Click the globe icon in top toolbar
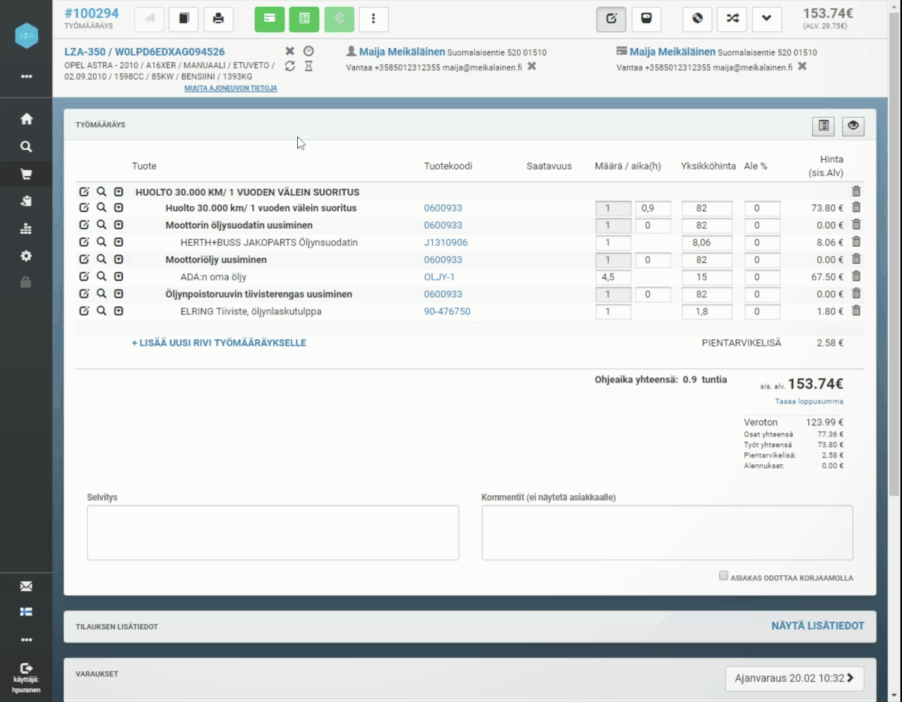Viewport: 902px width, 702px height. 697,18
